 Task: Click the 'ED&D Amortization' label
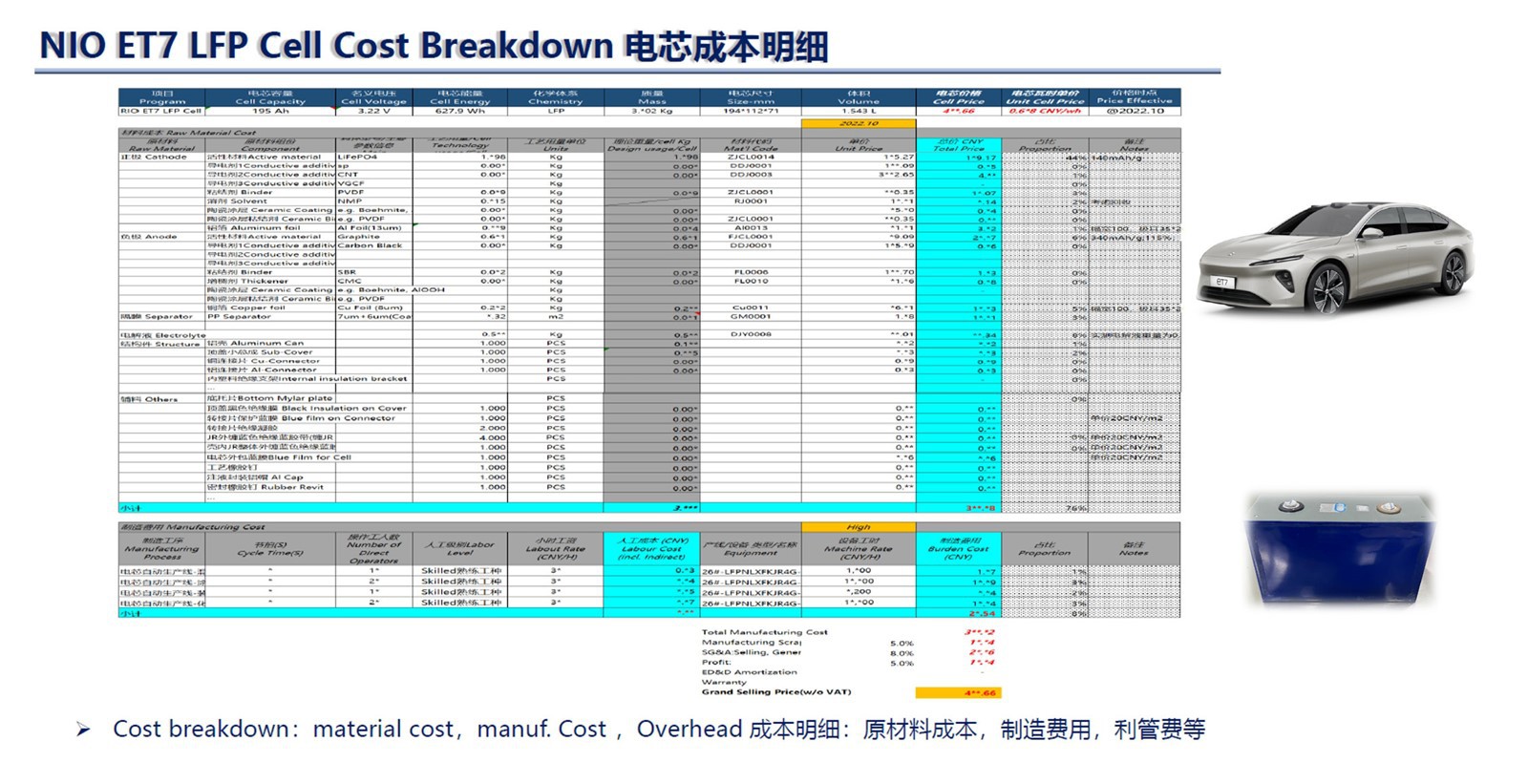(750, 672)
